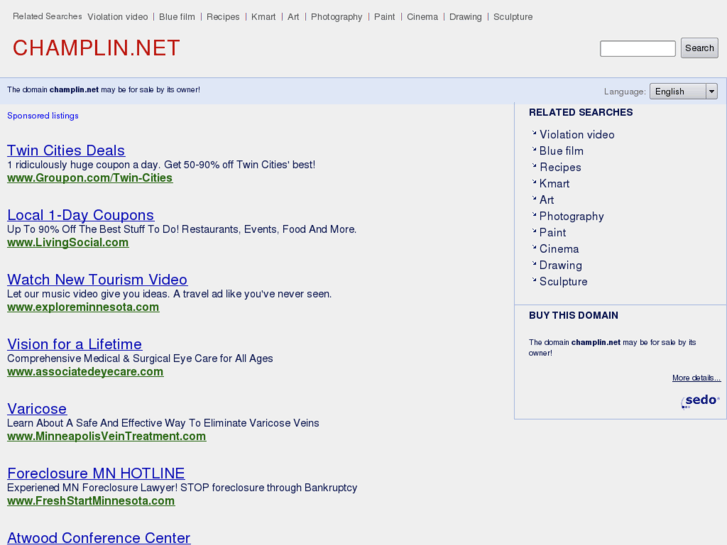Click the More details... link
The image size is (727, 545).
pyautogui.click(x=696, y=378)
